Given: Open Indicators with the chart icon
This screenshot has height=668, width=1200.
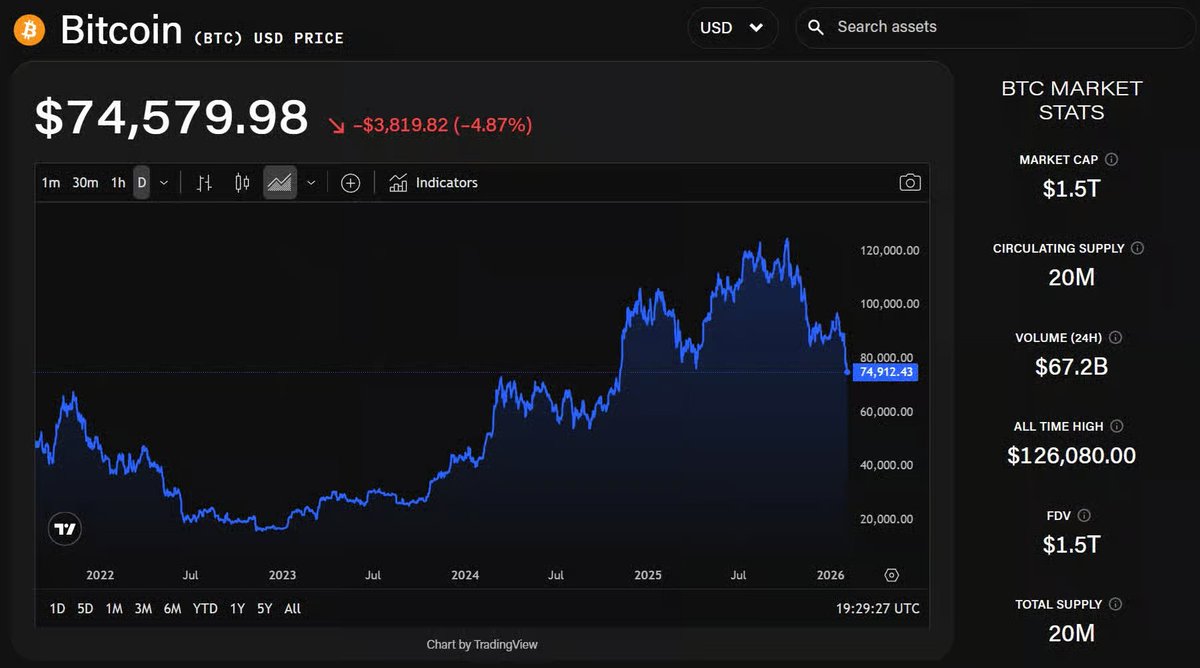Looking at the screenshot, I should coord(396,182).
